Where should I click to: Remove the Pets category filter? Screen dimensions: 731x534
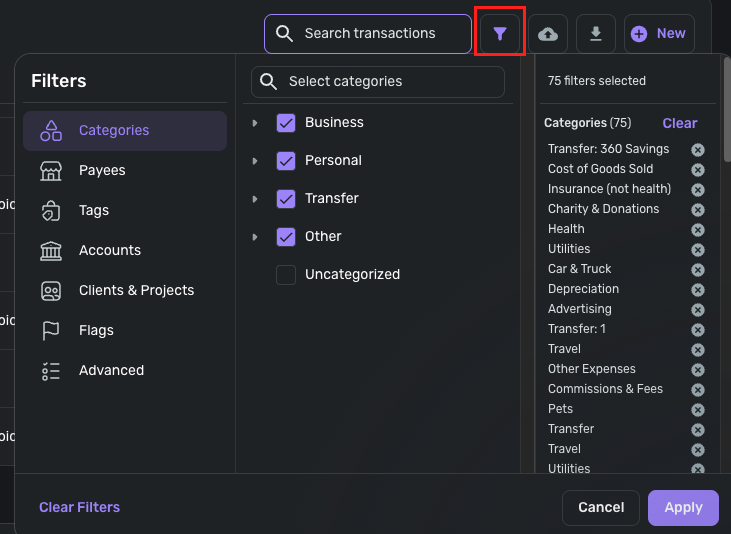[698, 410]
